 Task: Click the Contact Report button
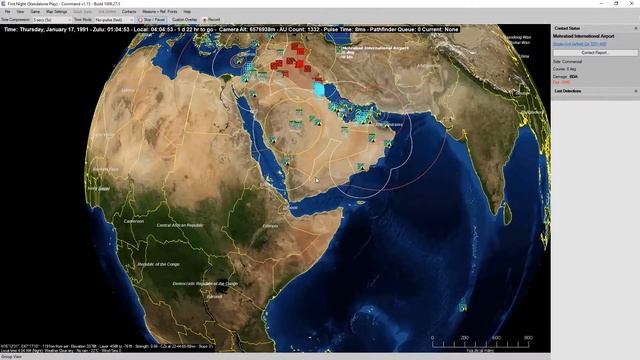tap(595, 53)
